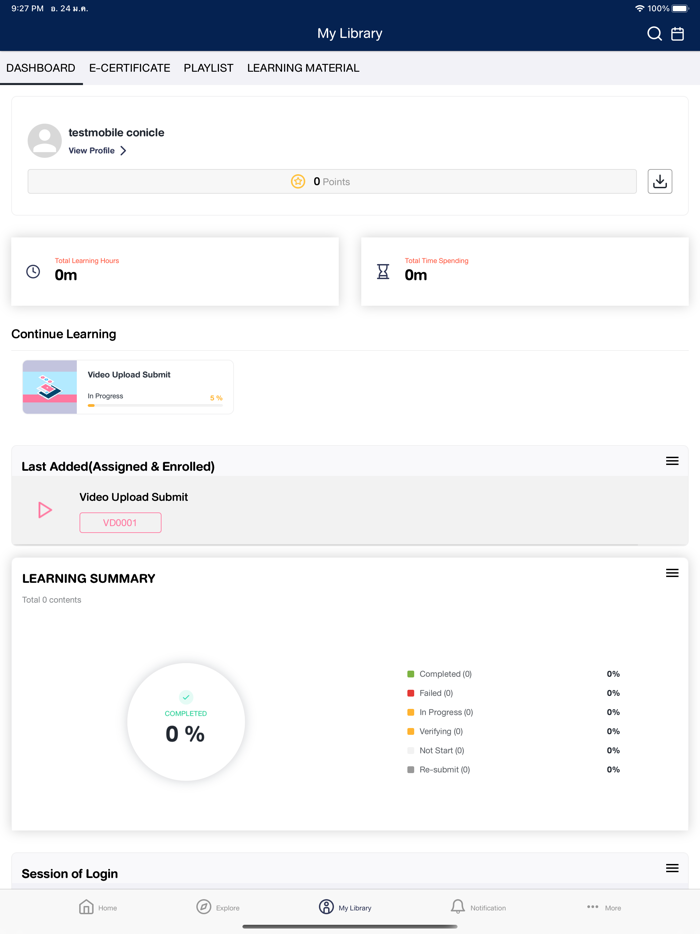Open the More options icon
Viewport: 700px width, 934px height.
593,907
